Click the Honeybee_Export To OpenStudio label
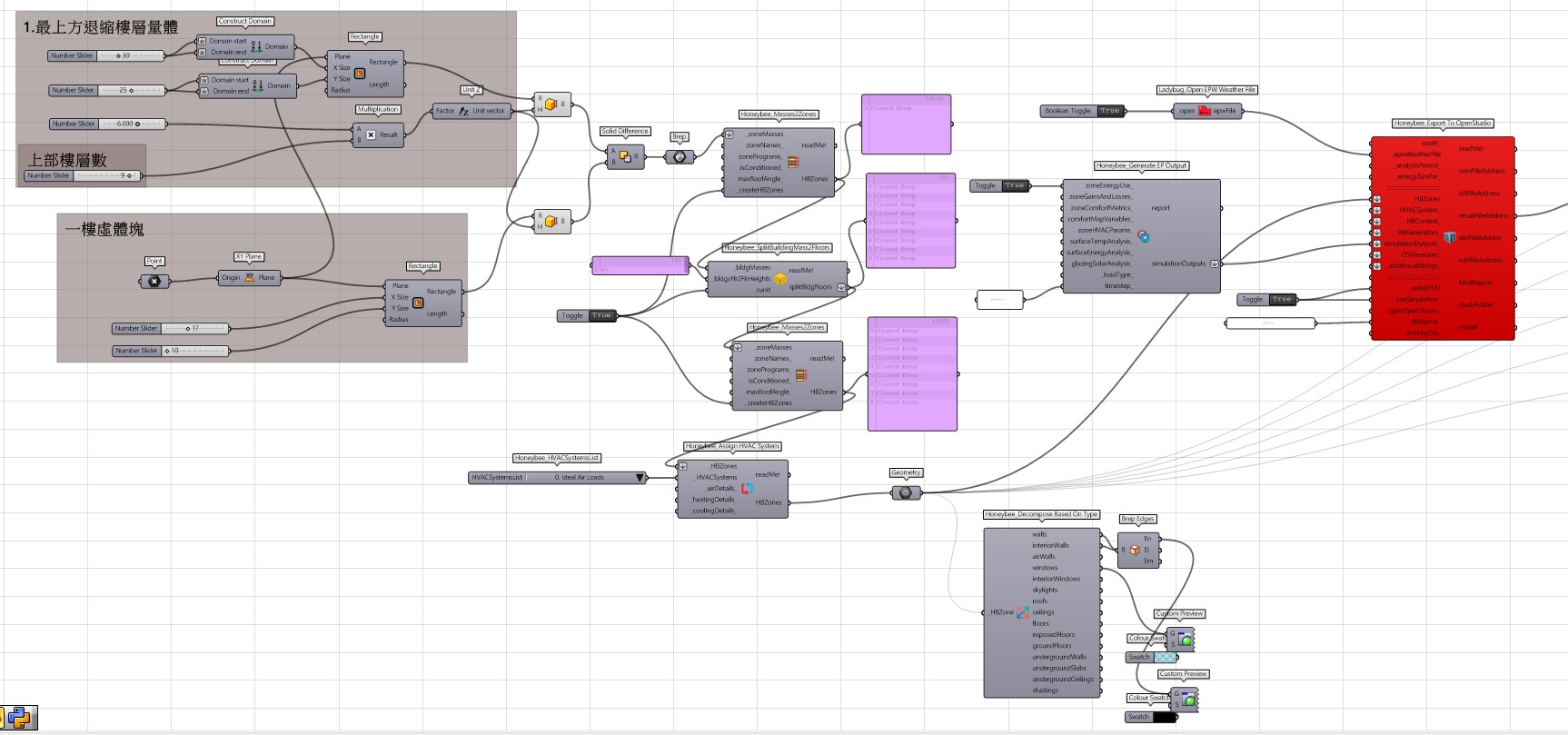Screen dimensions: 1568x735 pyautogui.click(x=1443, y=124)
